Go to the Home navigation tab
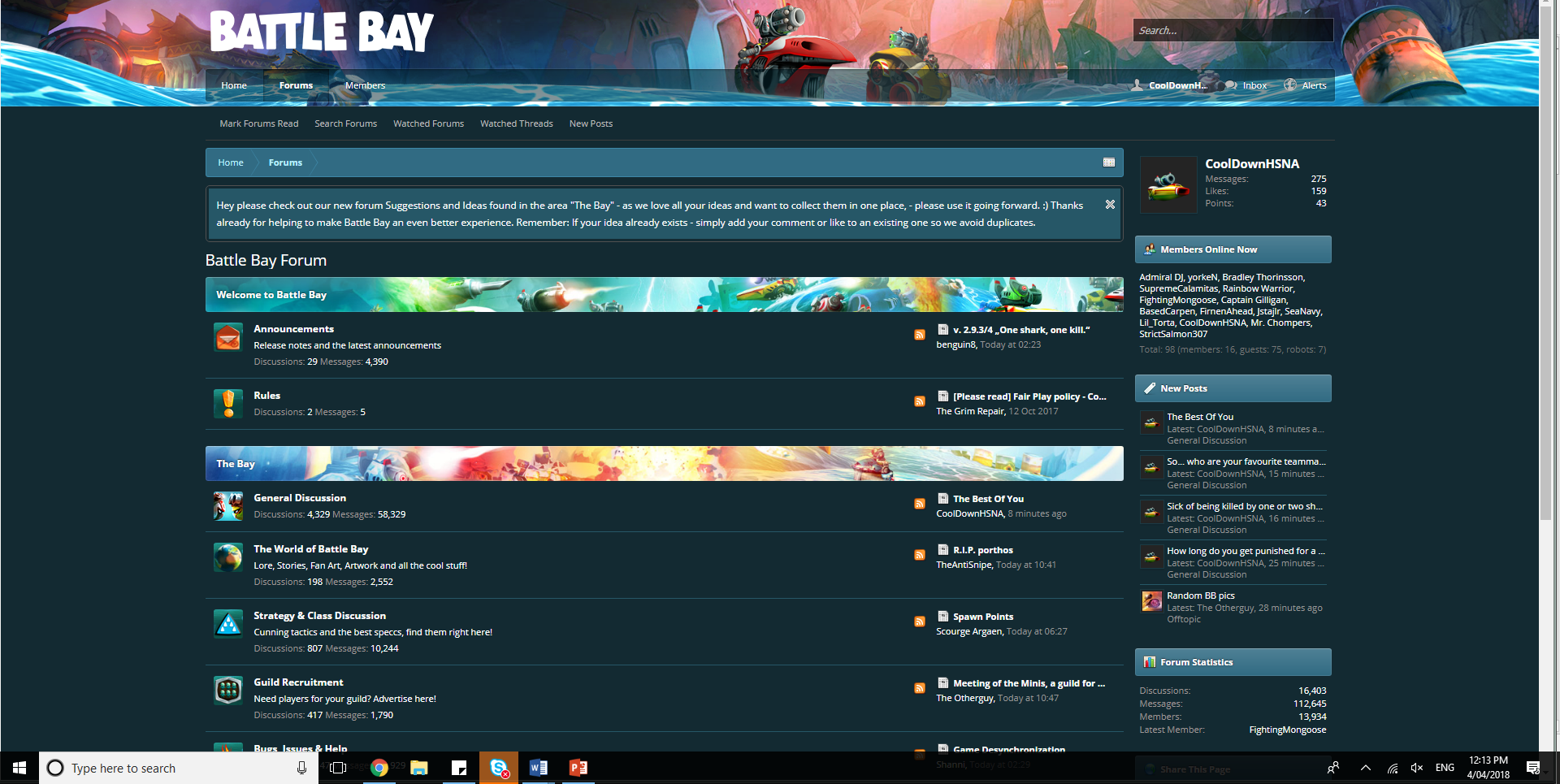 tap(234, 85)
